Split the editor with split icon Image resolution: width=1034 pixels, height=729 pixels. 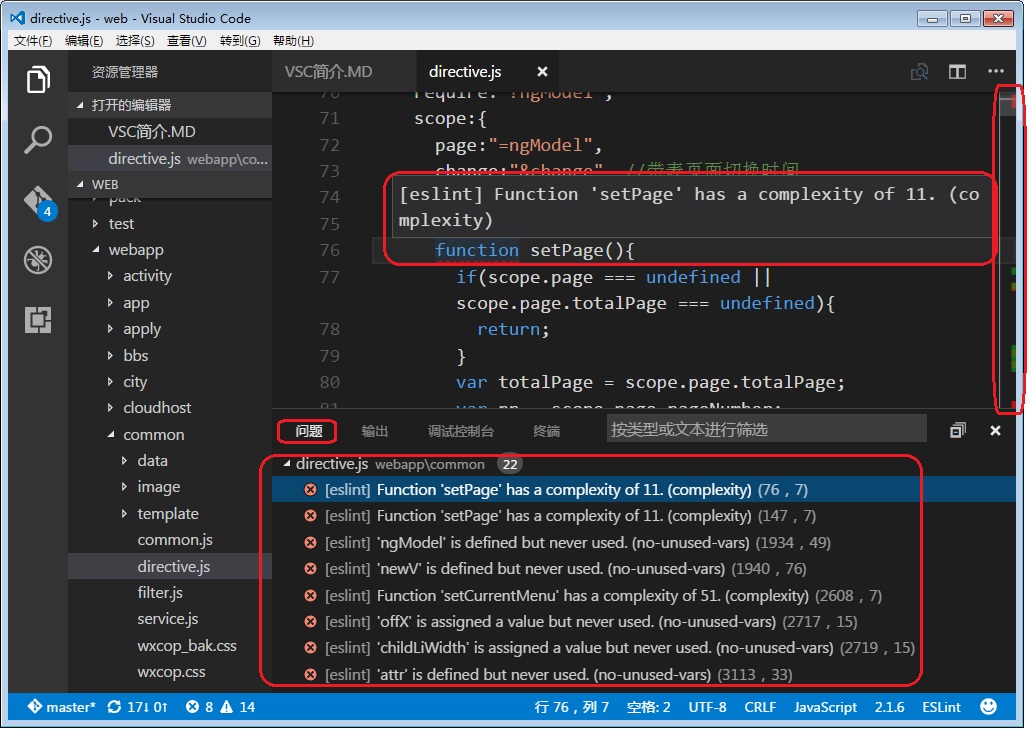click(x=957, y=71)
